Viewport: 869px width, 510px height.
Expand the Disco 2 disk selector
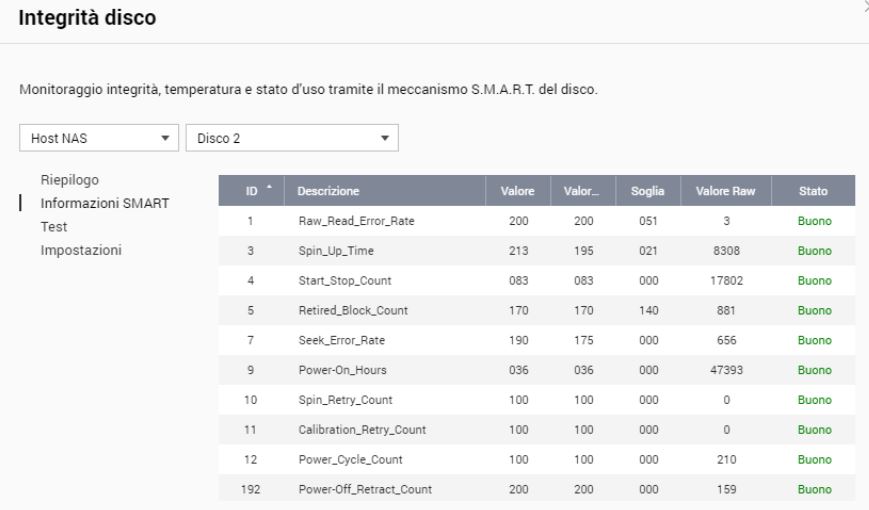coord(292,138)
